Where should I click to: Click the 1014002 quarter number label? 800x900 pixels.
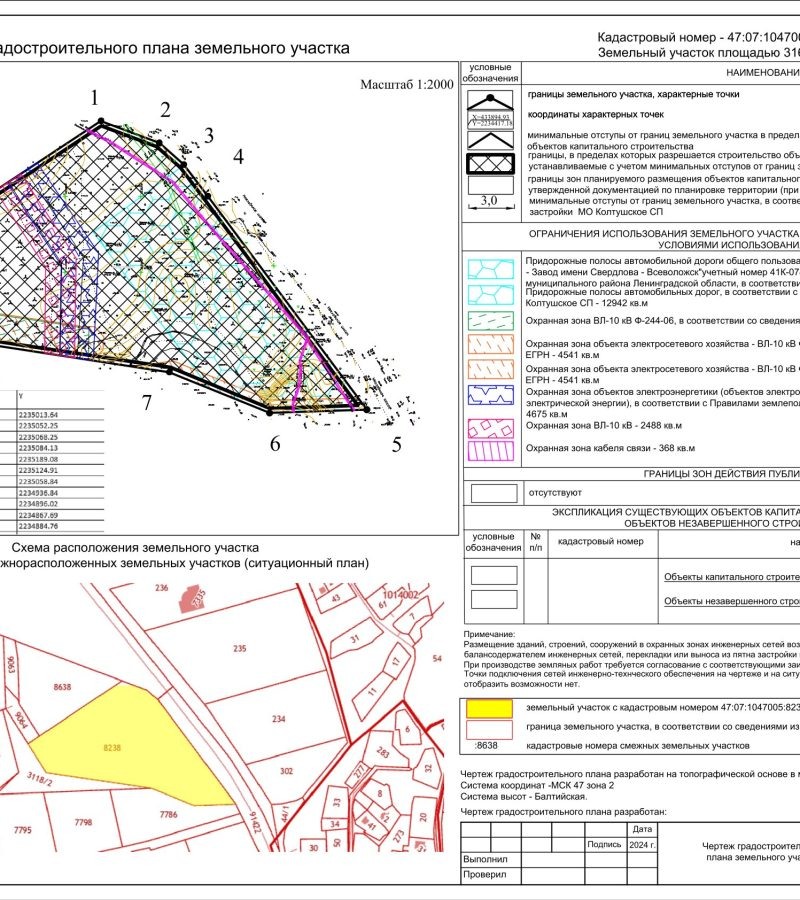pyautogui.click(x=401, y=595)
